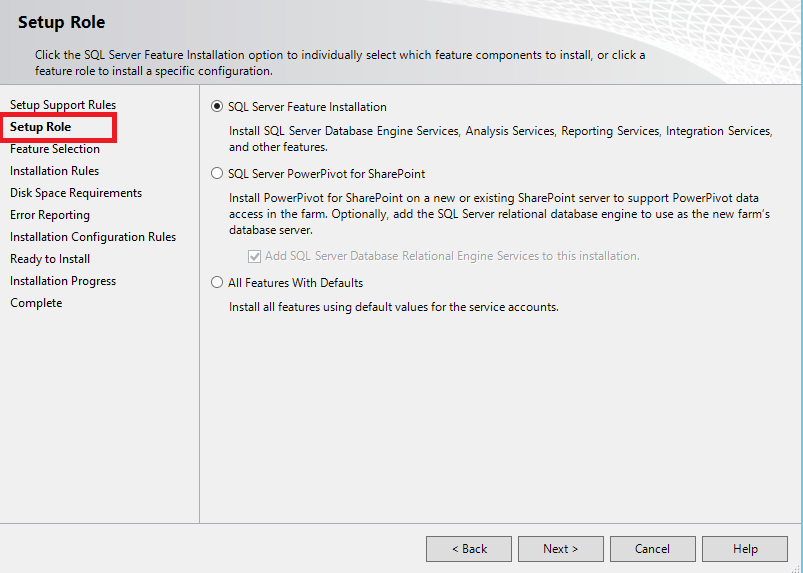Viewport: 803px width, 573px height.
Task: Go to Installation Progress step
Action: coord(63,281)
